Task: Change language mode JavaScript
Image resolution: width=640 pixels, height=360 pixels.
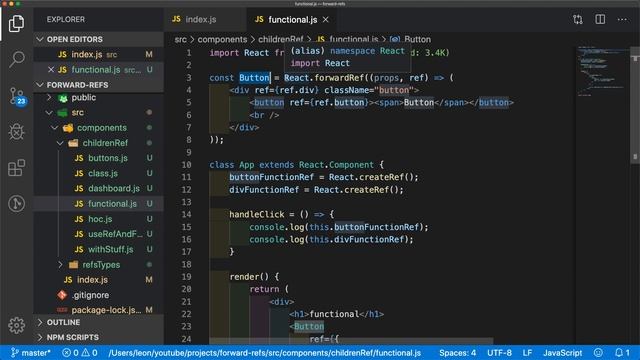Action: click(x=562, y=353)
